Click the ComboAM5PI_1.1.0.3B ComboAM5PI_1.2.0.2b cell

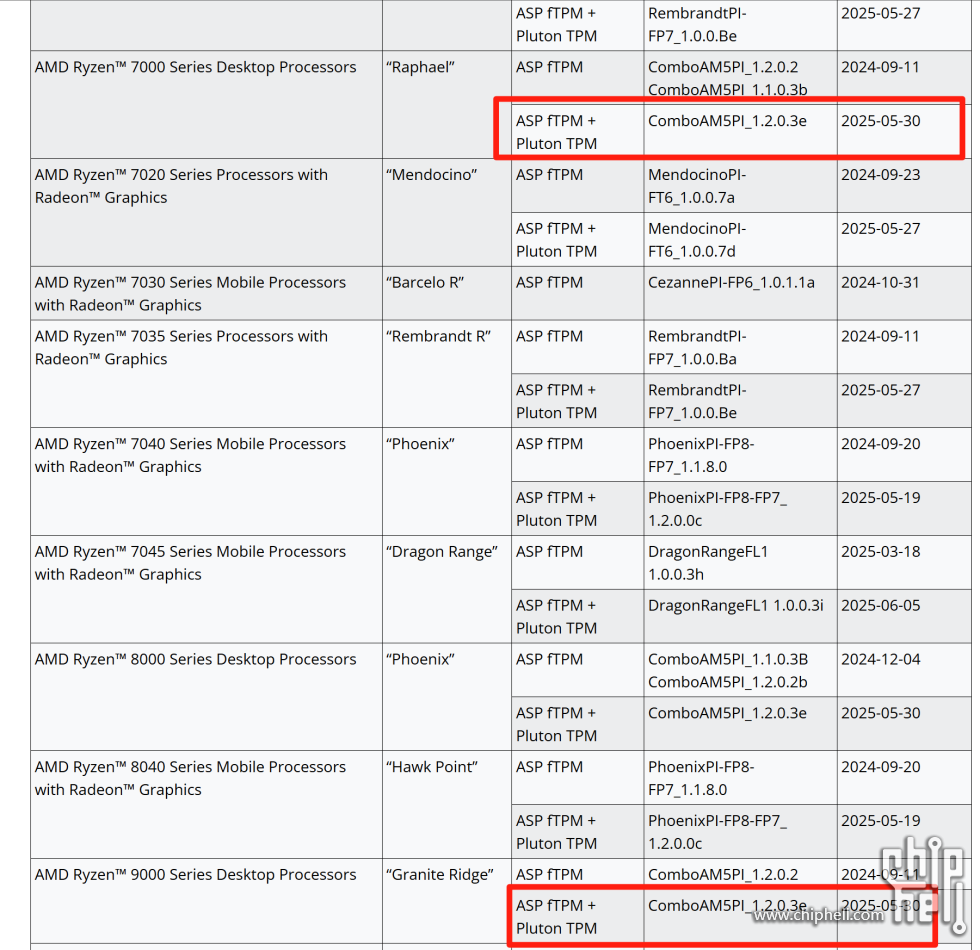coord(741,669)
